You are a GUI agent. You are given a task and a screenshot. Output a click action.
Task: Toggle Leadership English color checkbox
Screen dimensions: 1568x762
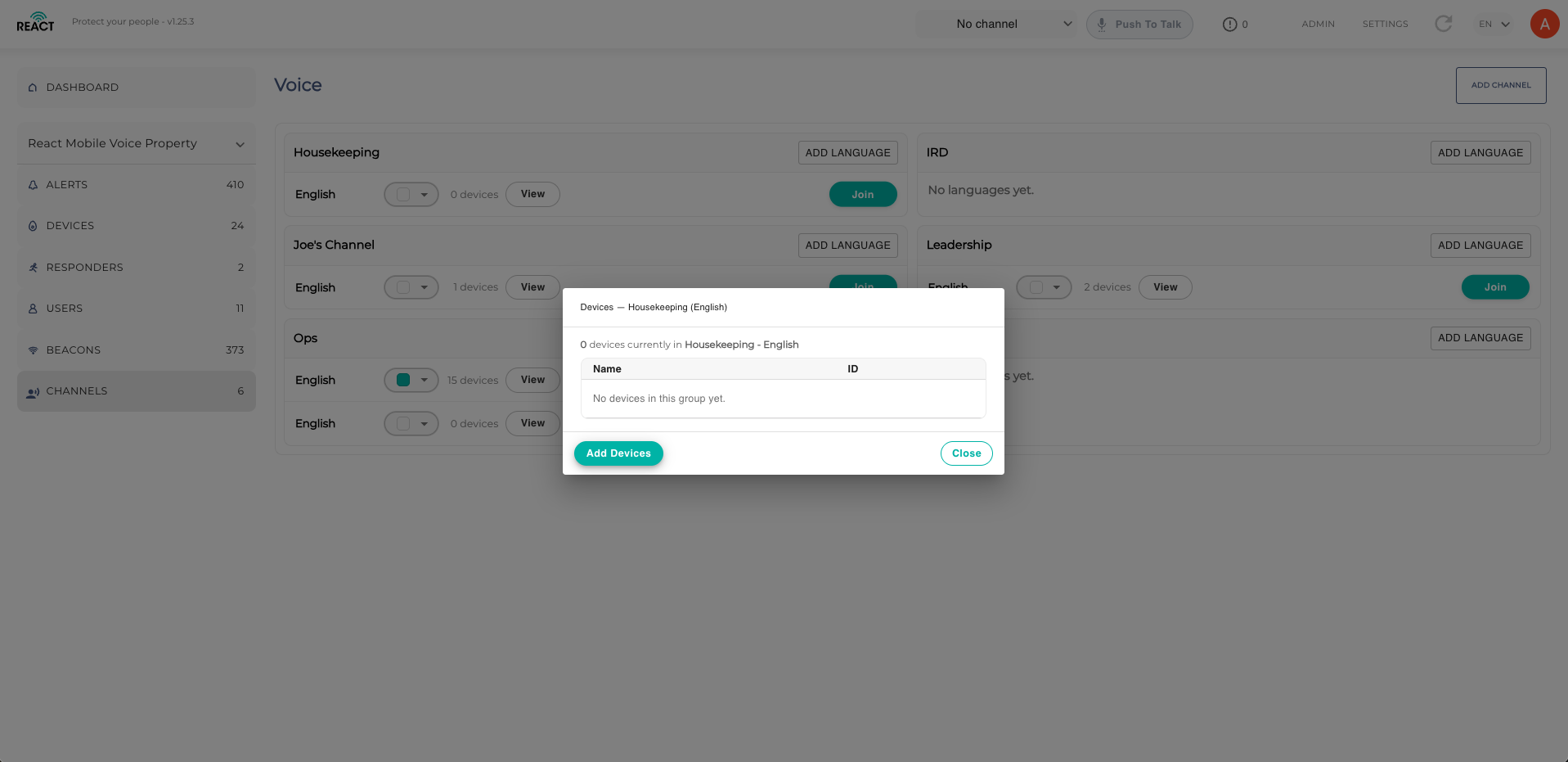point(1036,287)
